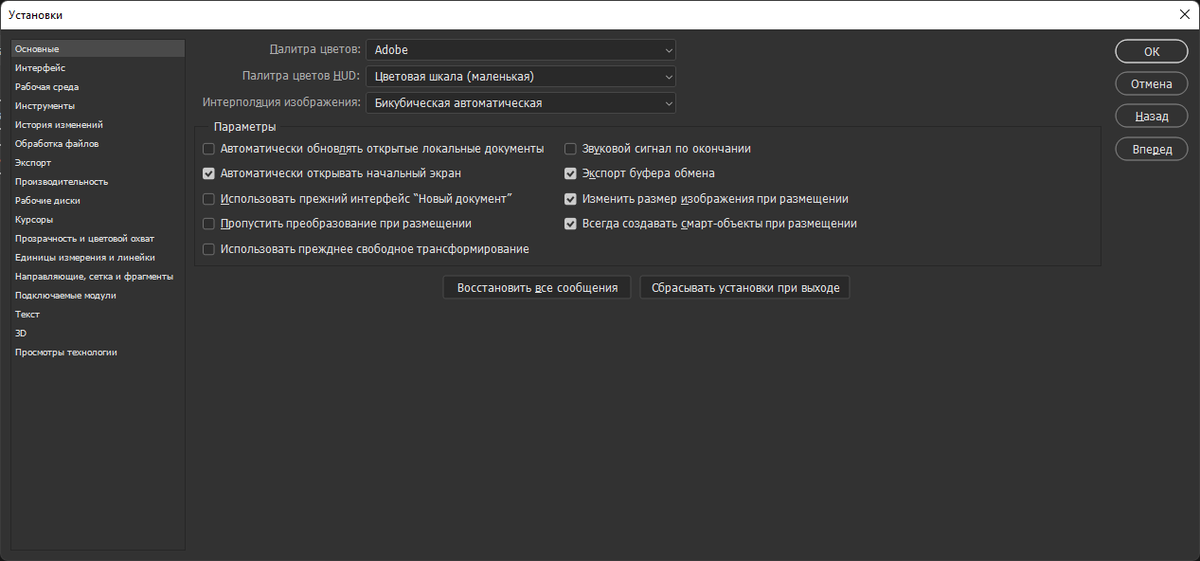
Task: Open Производительность settings
Action: pyautogui.click(x=98, y=182)
